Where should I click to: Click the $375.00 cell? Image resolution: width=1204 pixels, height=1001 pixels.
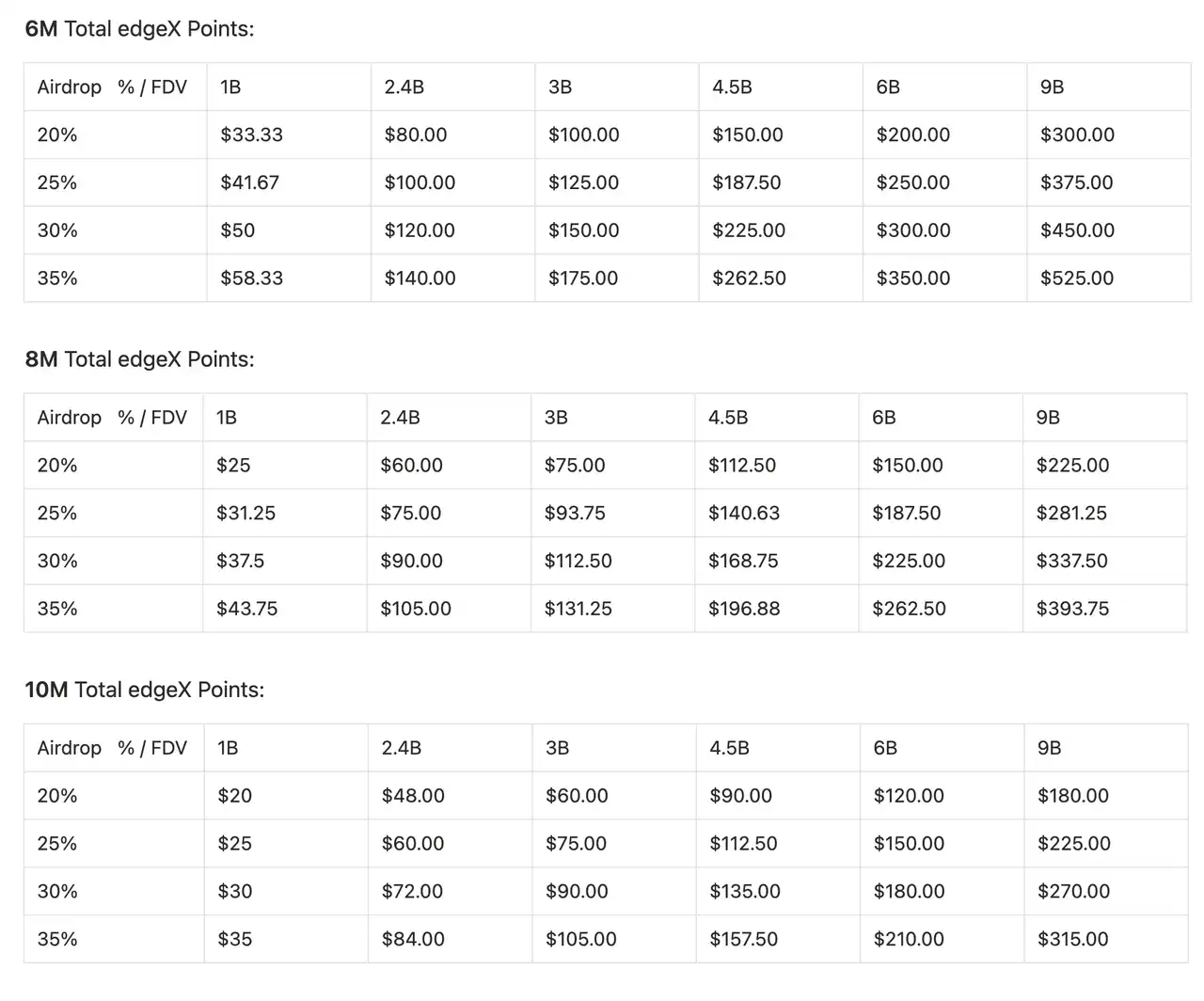coord(1076,183)
